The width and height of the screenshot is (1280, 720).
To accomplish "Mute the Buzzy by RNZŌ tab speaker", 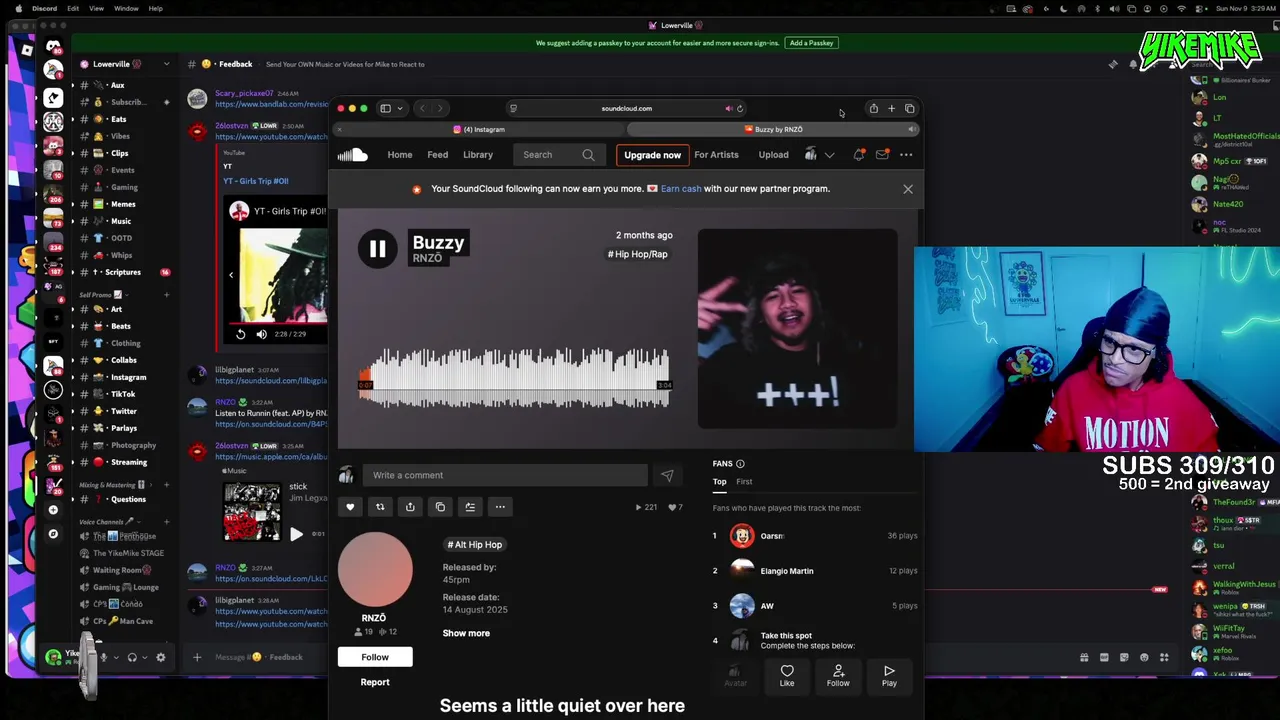I will click(x=911, y=129).
